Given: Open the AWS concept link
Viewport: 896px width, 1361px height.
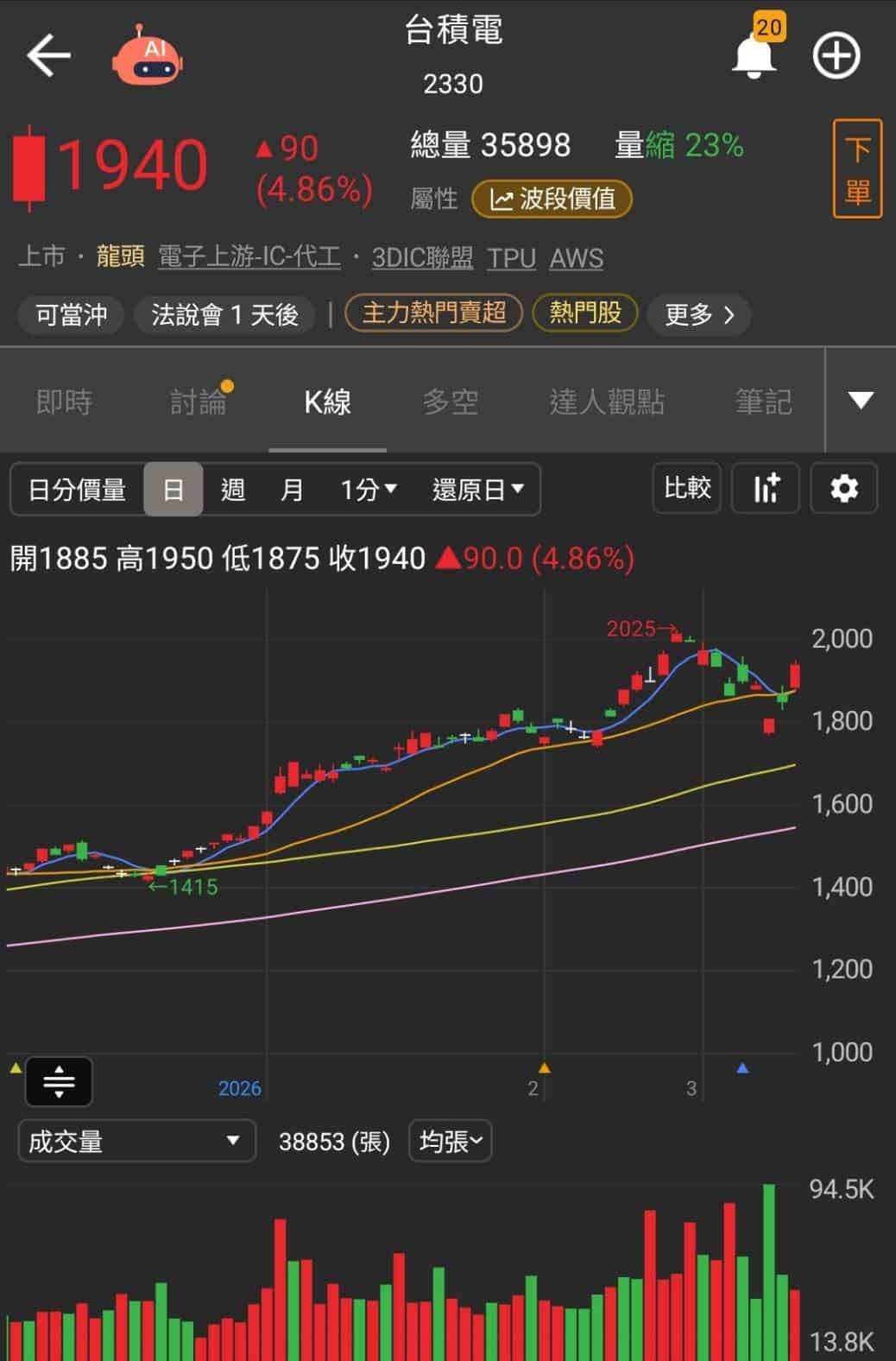Looking at the screenshot, I should pos(577,257).
